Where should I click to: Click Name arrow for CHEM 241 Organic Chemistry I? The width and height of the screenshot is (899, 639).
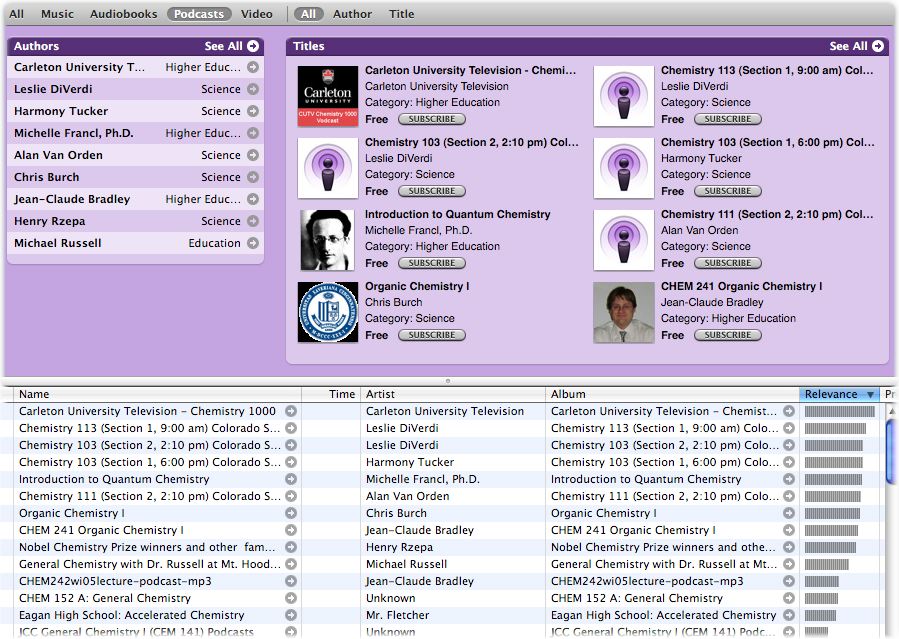291,530
